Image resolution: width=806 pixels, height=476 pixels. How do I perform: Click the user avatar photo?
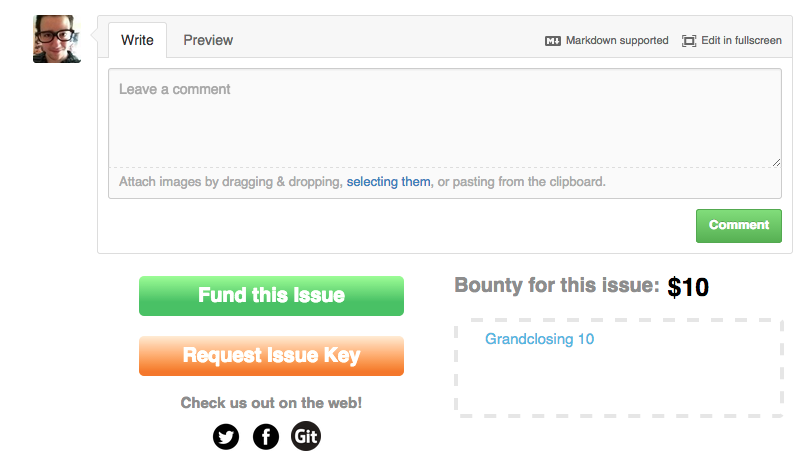click(57, 39)
